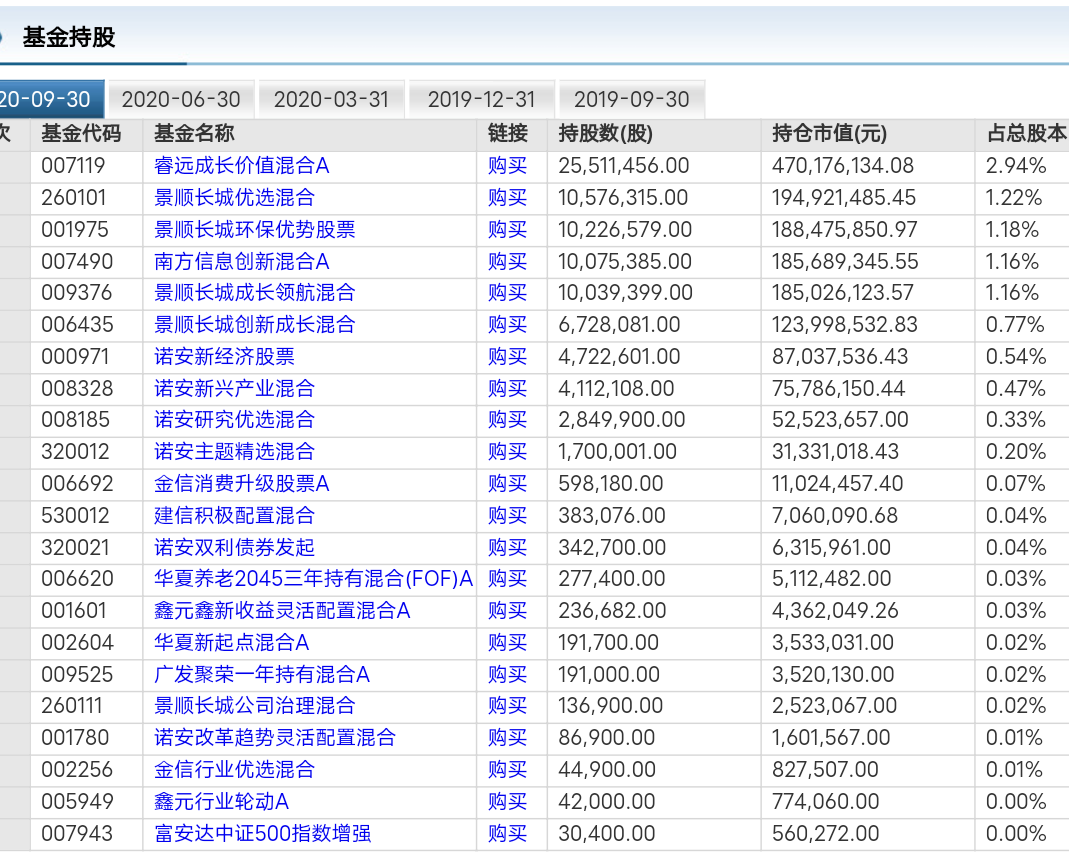The width and height of the screenshot is (1069, 854).
Task: Click 购买 for fund 006435
Action: (508, 325)
